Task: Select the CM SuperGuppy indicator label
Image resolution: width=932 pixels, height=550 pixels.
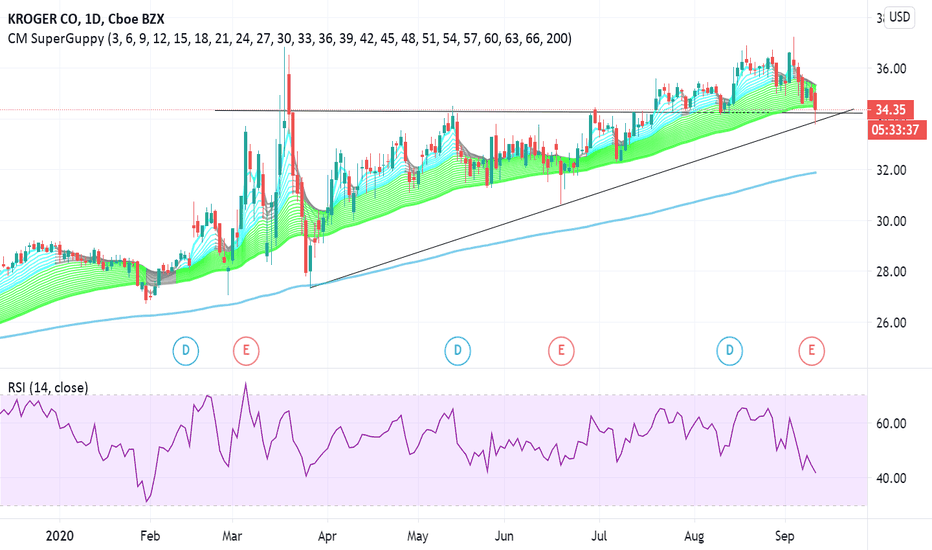Action: click(289, 39)
